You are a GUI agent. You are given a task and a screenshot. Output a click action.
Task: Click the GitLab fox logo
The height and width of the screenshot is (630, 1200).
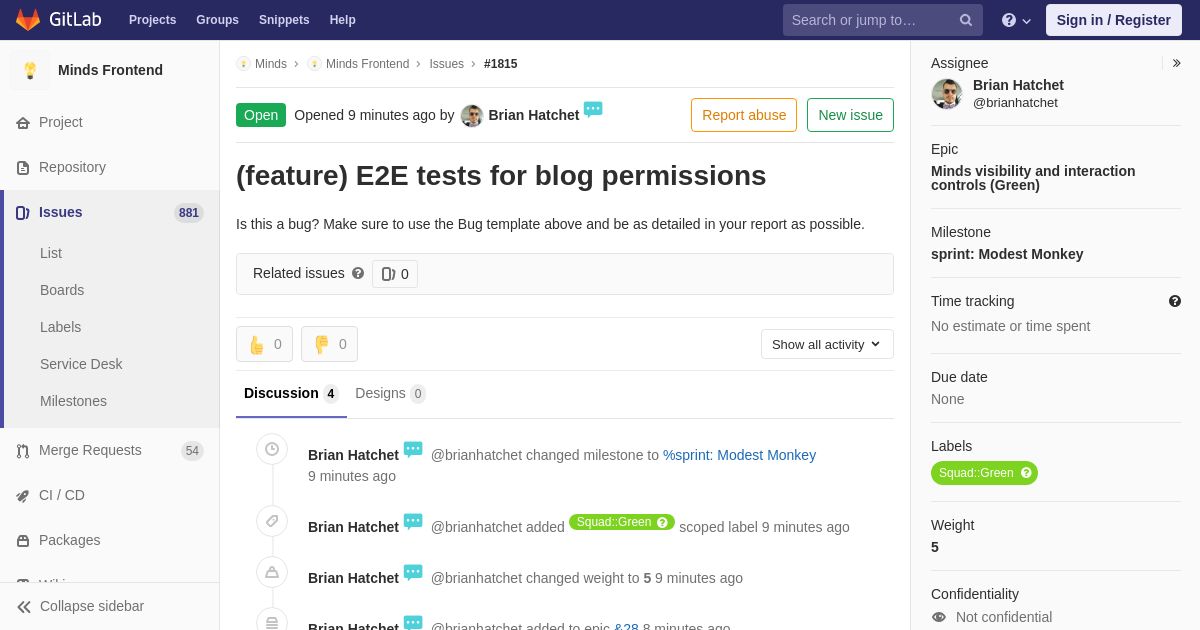coord(28,20)
